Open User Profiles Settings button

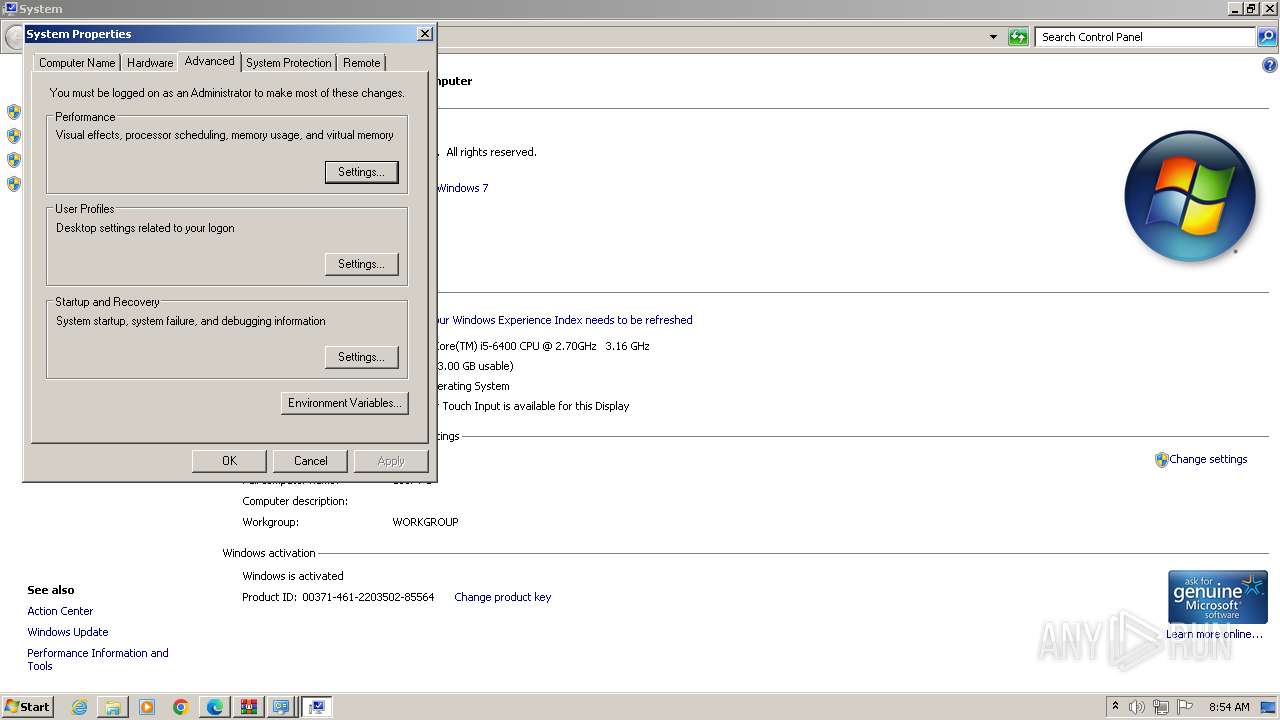click(x=361, y=264)
